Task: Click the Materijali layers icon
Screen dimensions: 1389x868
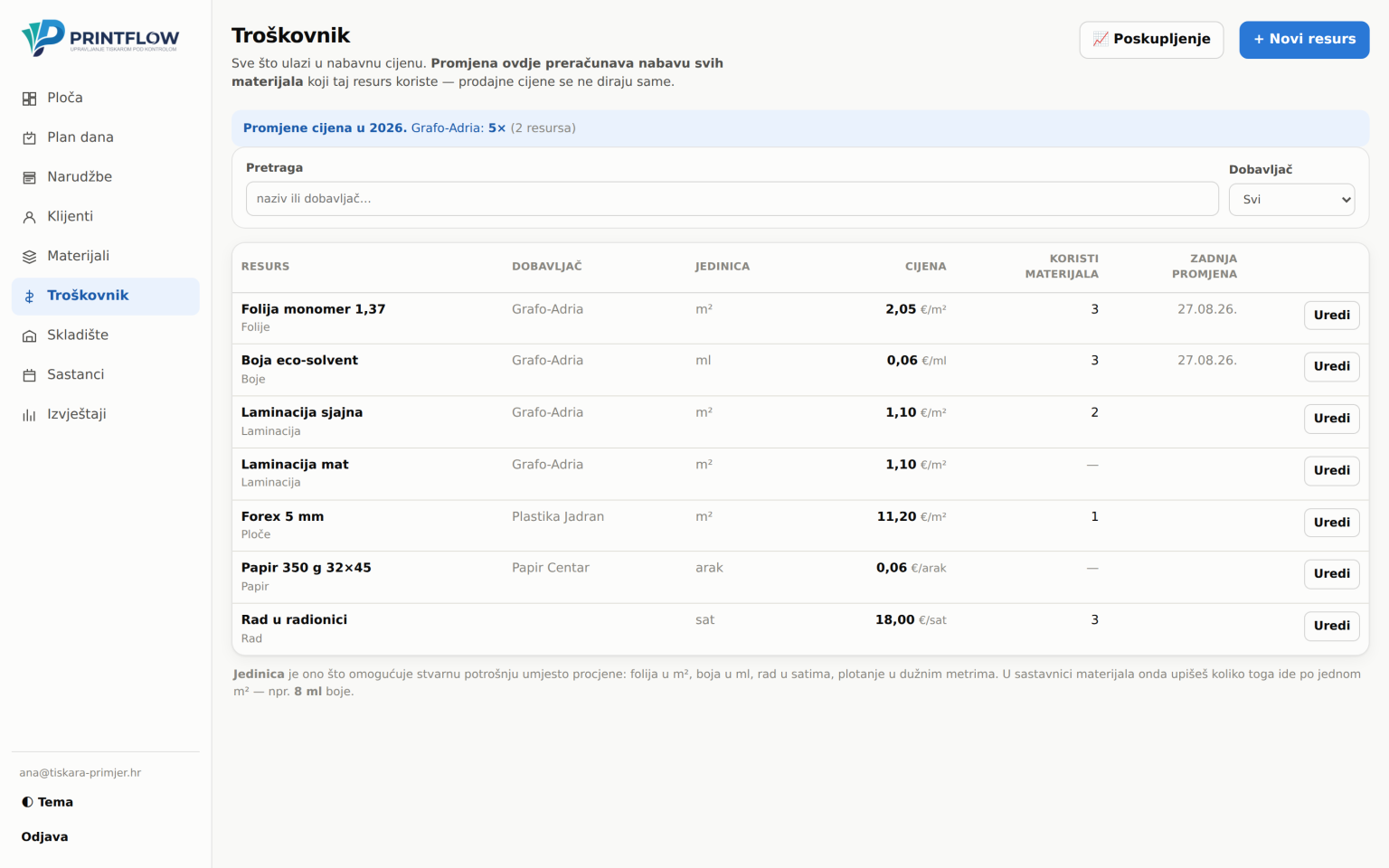Action: point(30,257)
